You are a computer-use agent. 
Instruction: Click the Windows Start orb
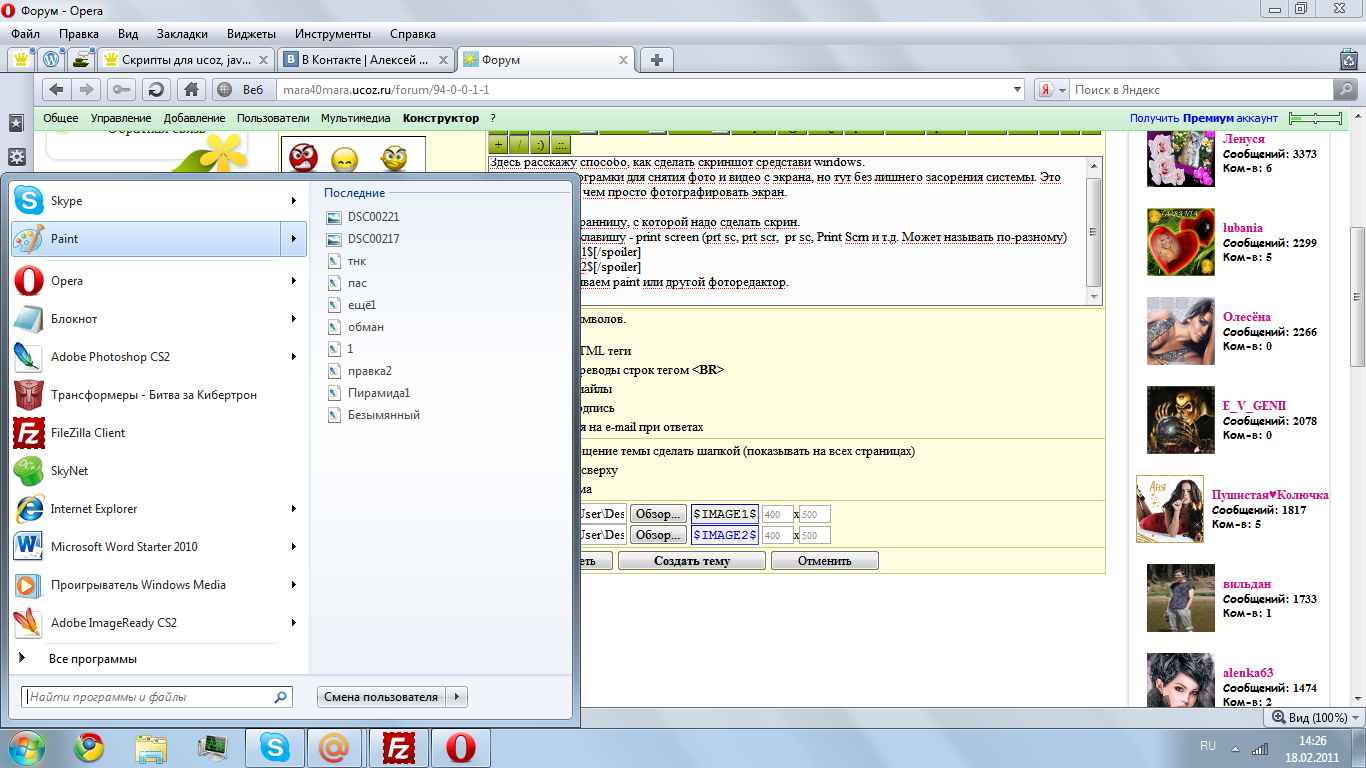pos(27,747)
